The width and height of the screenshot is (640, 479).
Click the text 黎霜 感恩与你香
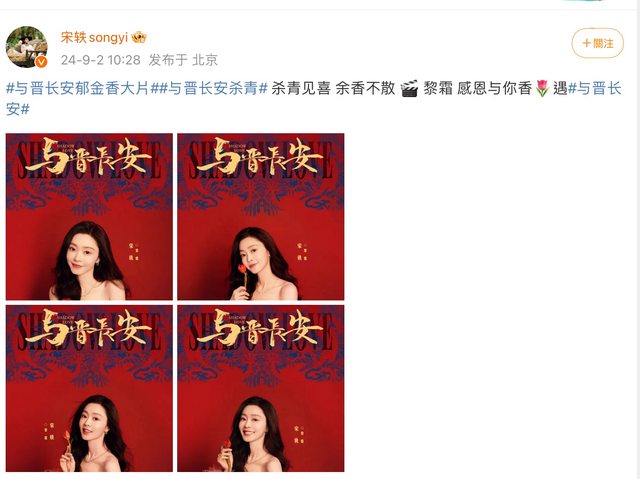(478, 88)
